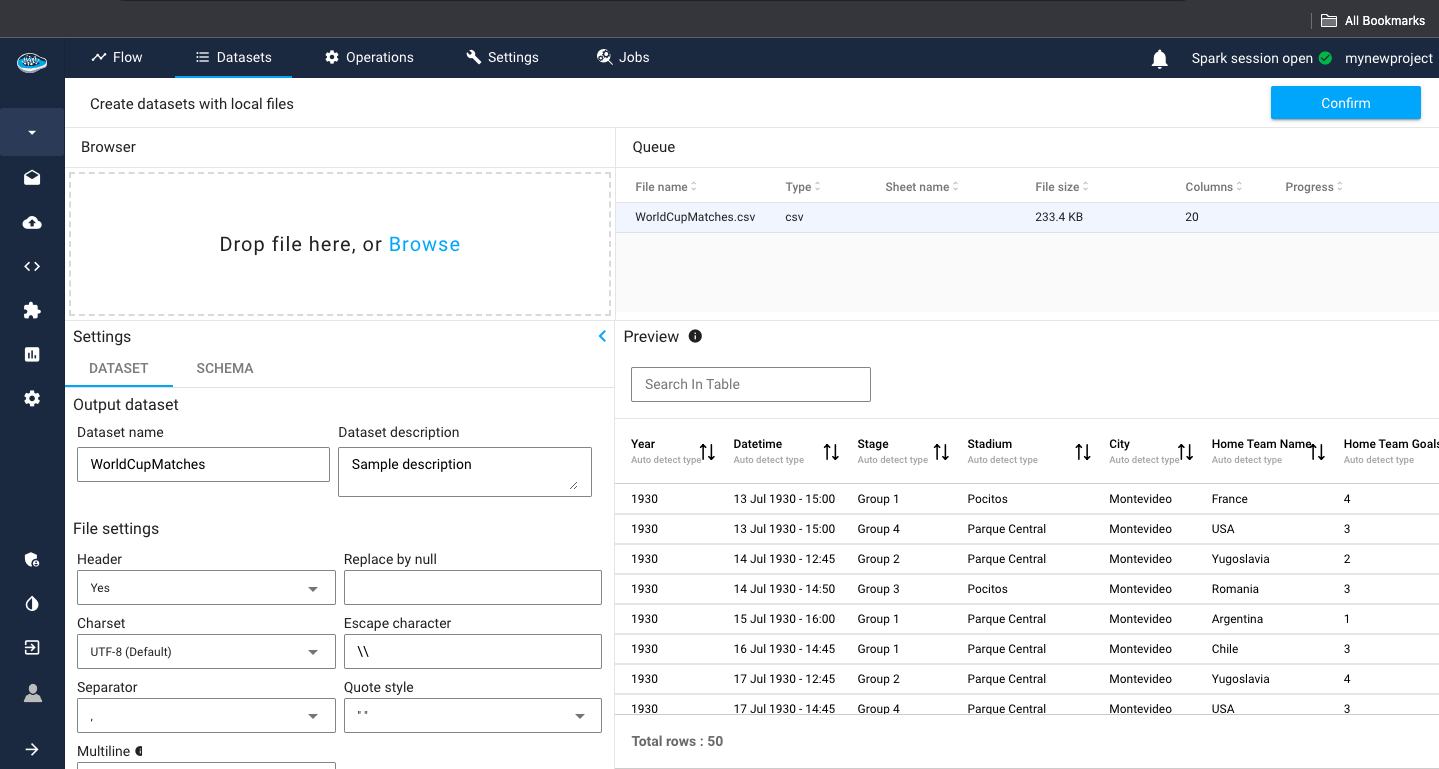Viewport: 1439px width, 769px height.
Task: Open the Operations tab in the top navigation
Action: tap(369, 58)
